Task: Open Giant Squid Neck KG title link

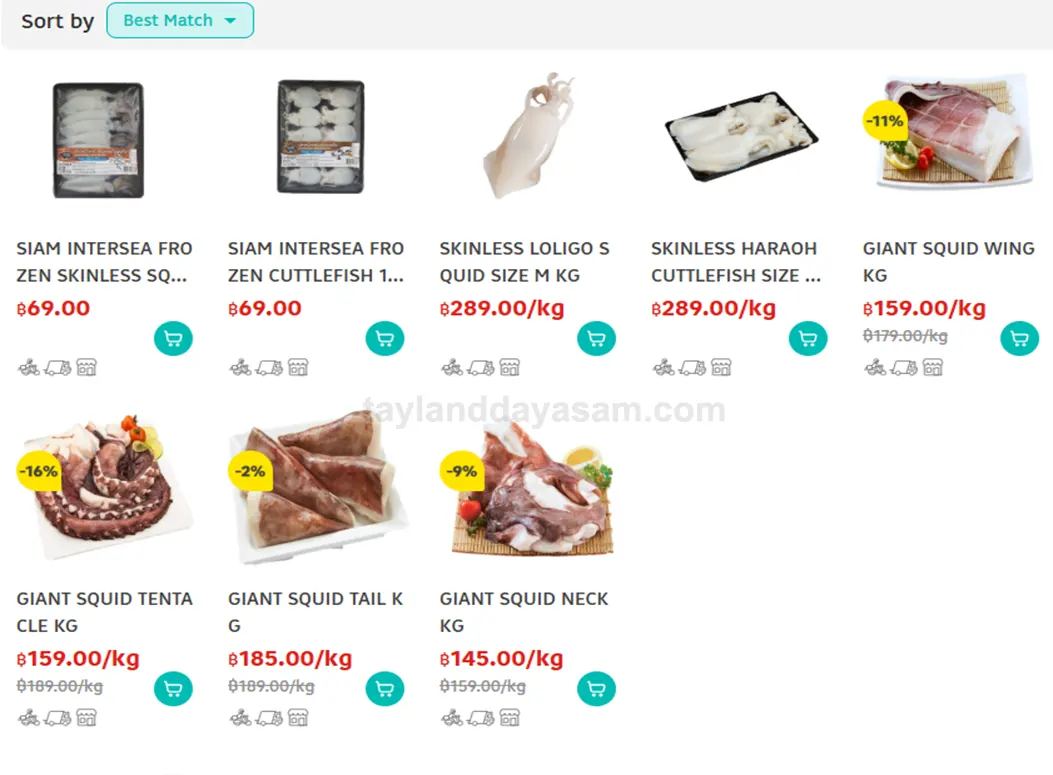Action: (524, 612)
